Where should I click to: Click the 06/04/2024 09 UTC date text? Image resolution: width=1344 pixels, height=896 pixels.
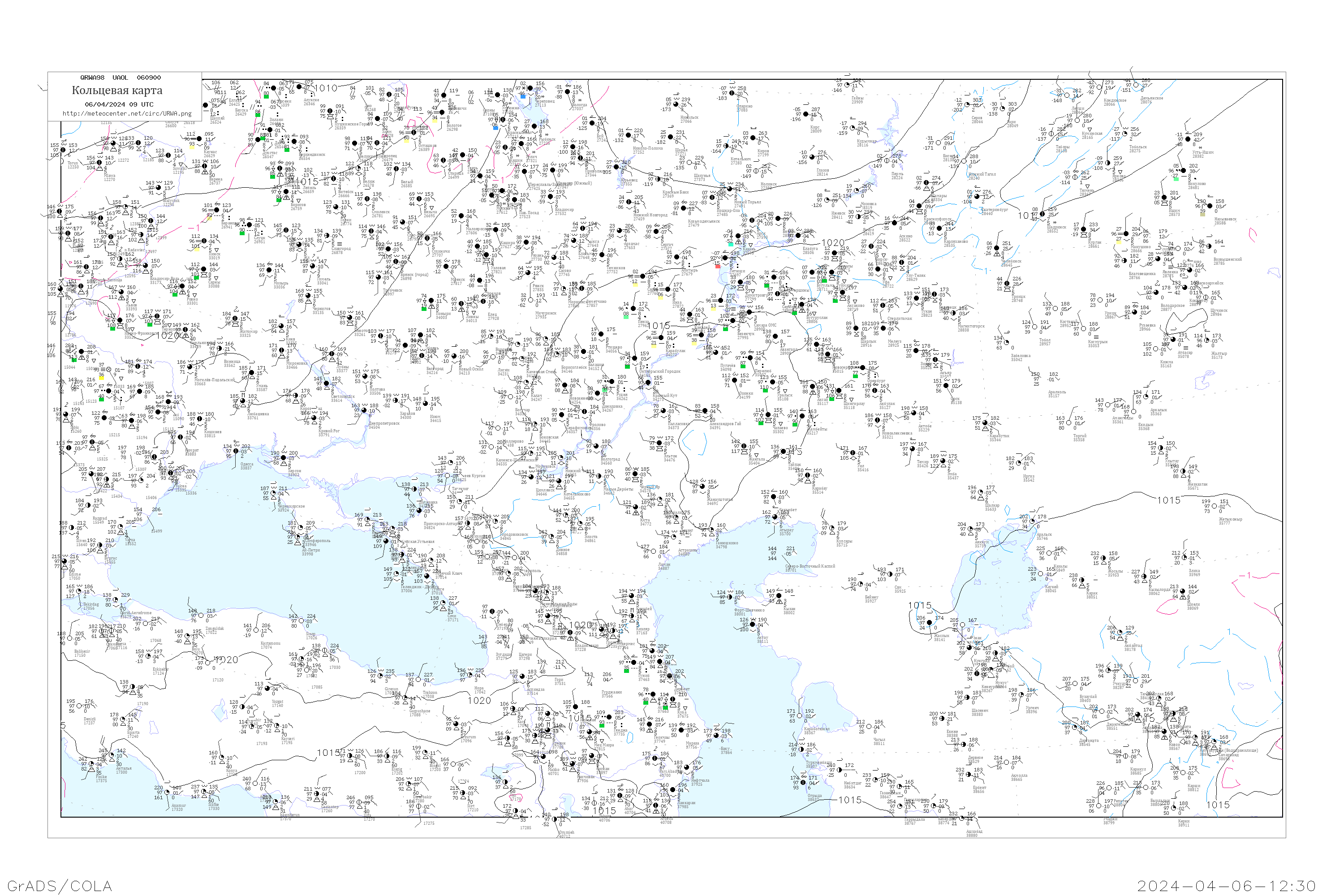pos(119,104)
